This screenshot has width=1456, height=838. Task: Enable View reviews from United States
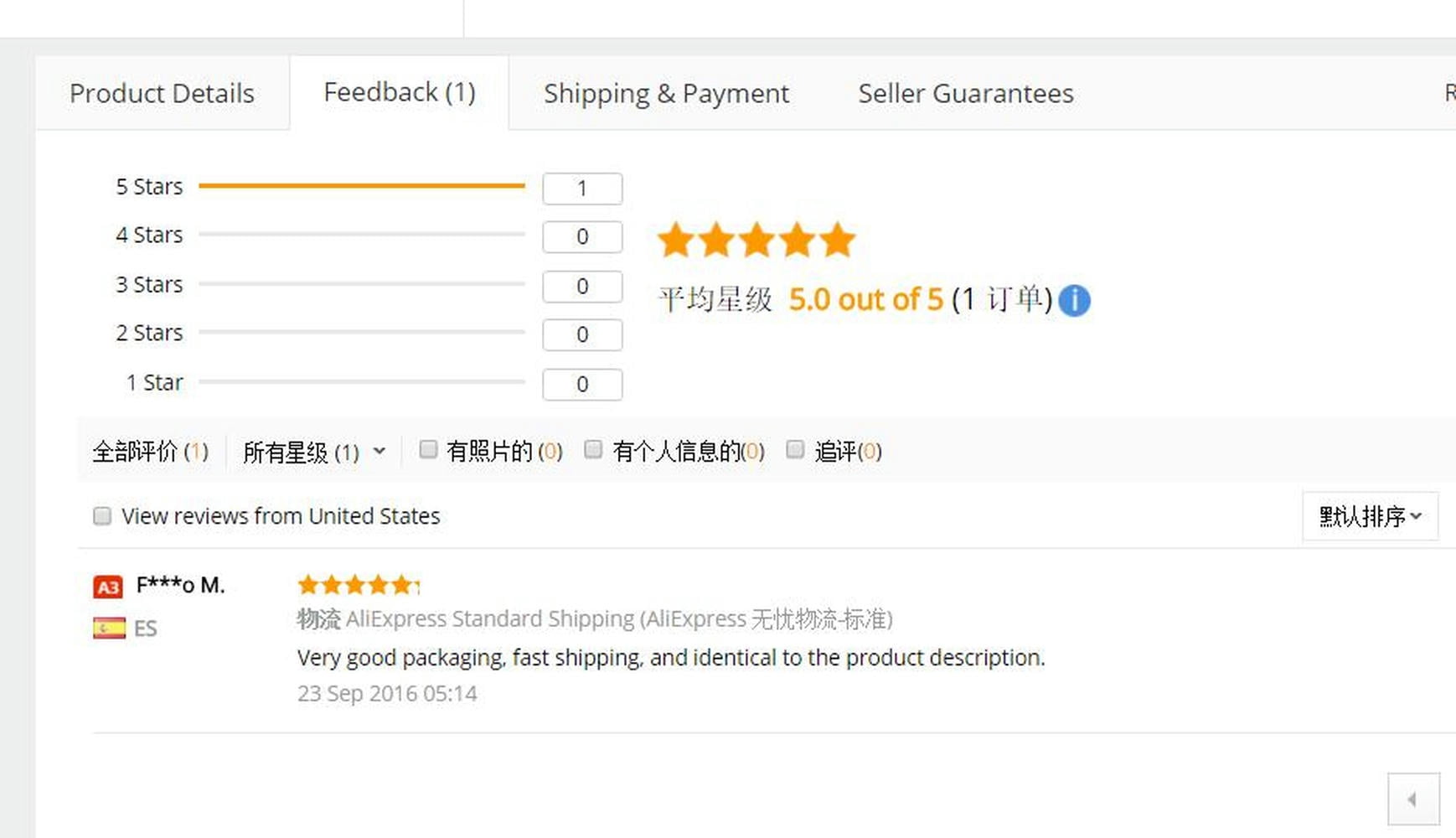(101, 515)
